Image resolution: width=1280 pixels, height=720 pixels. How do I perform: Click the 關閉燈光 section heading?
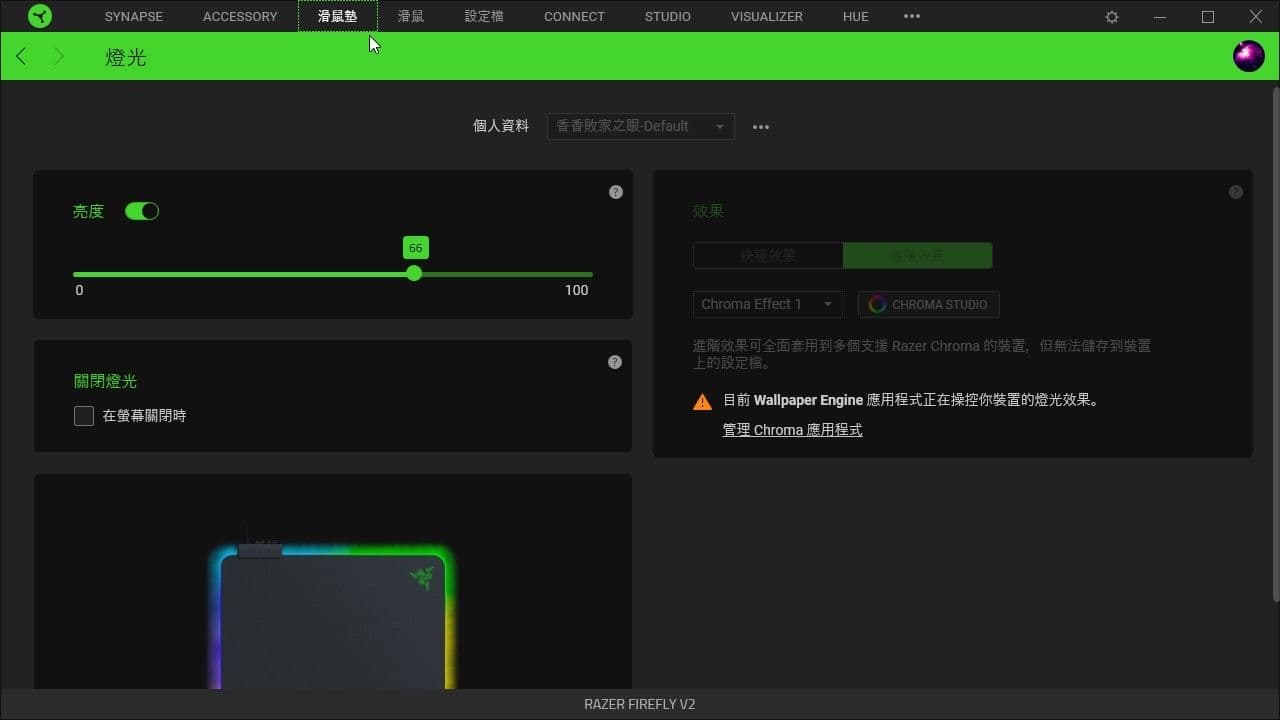coord(105,381)
